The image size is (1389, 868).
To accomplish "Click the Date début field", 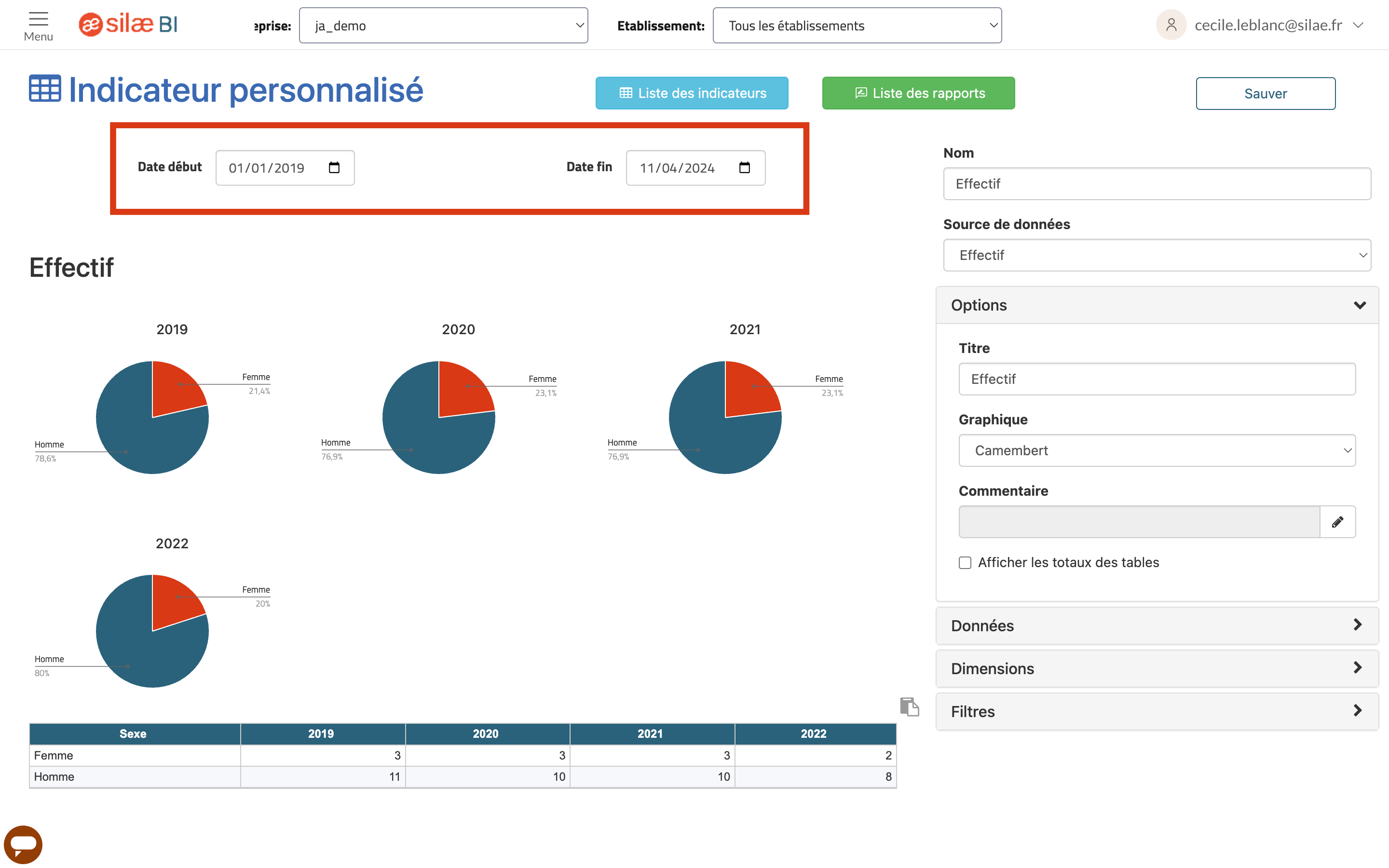I will coord(285,168).
